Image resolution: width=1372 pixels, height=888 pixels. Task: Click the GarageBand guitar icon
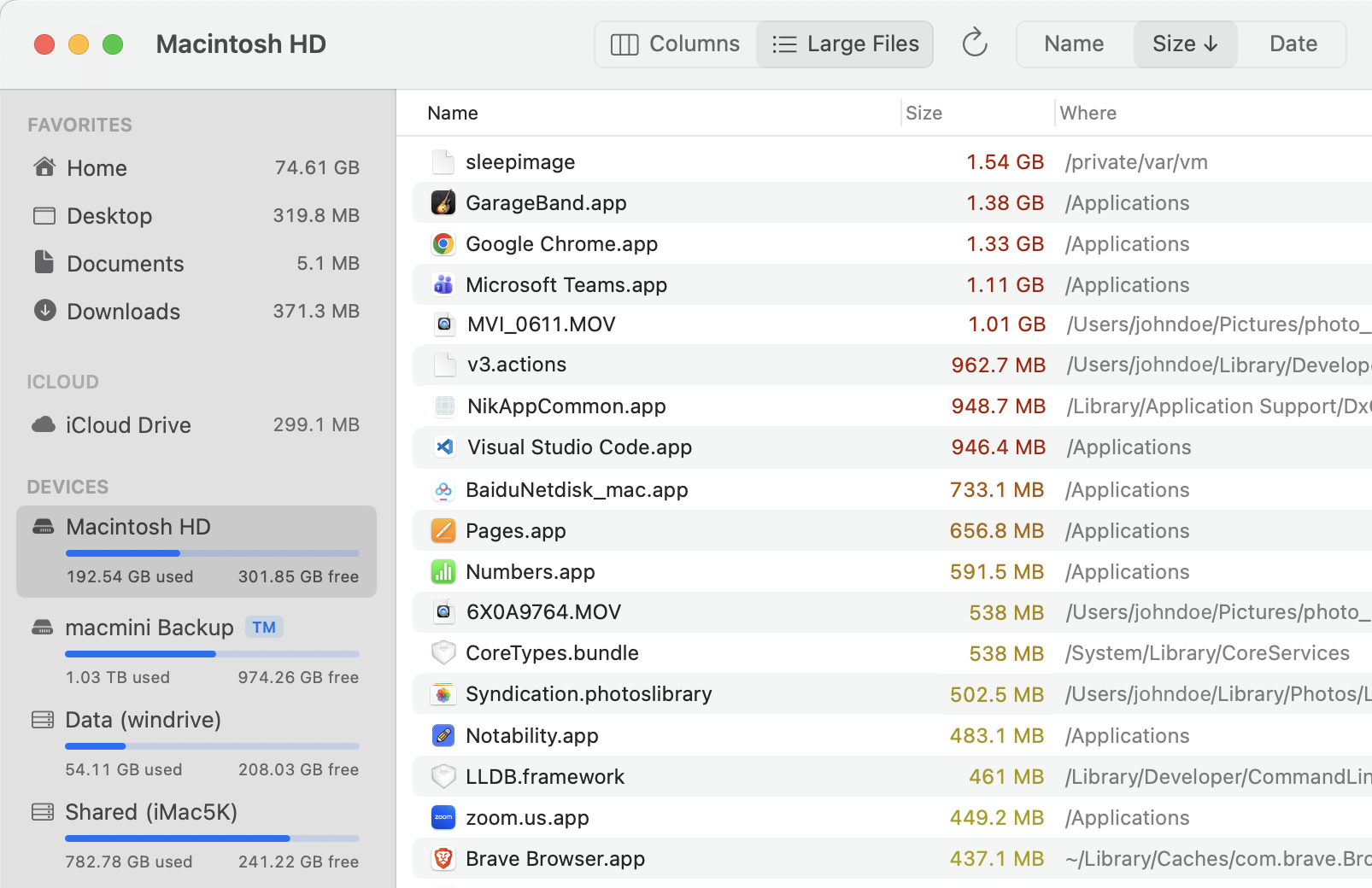click(x=443, y=203)
